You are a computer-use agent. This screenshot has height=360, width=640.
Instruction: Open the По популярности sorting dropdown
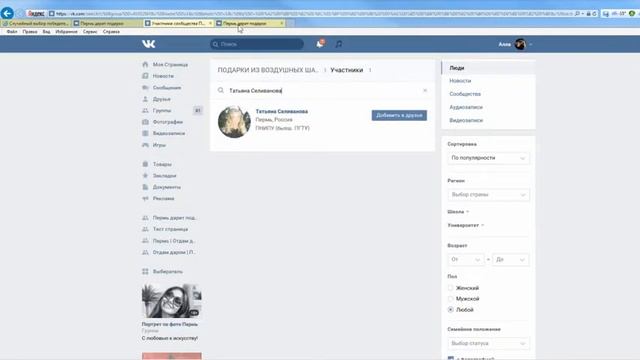488,158
